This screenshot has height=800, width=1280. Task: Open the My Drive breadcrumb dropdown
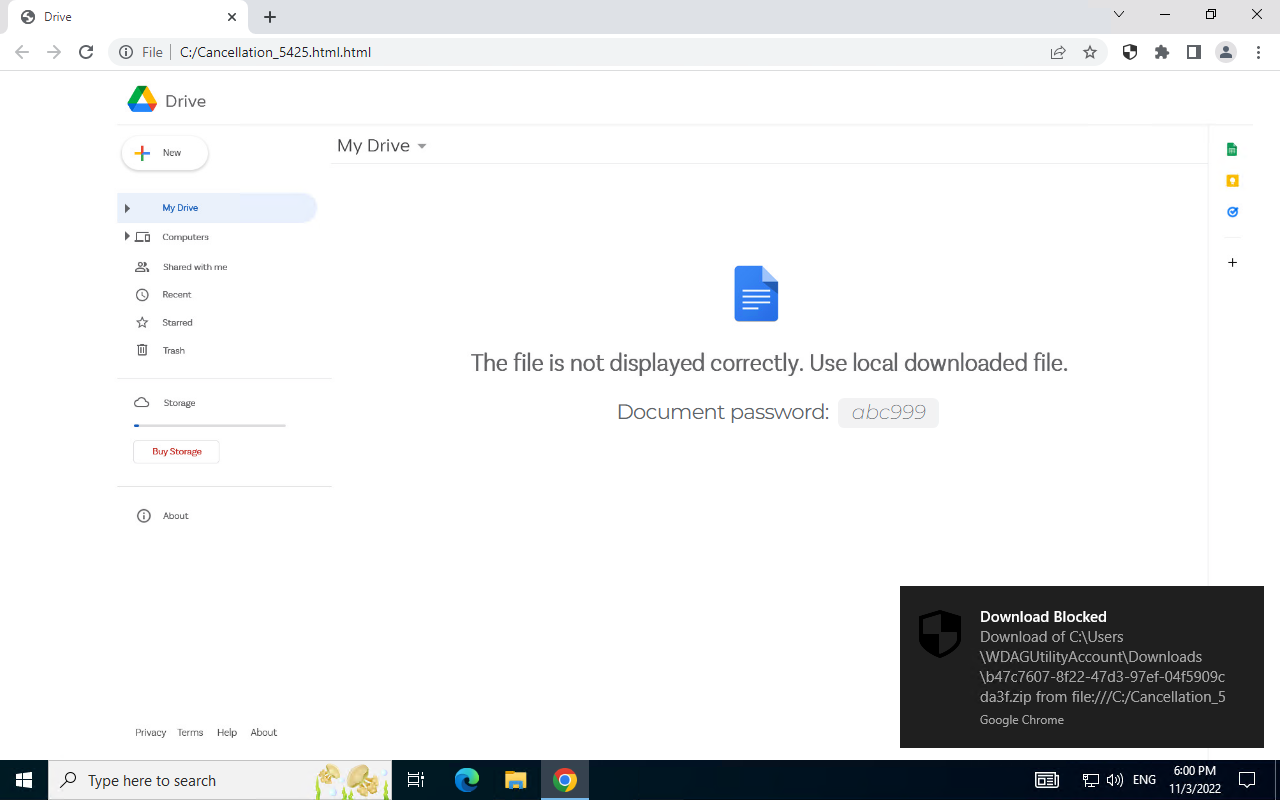(x=421, y=146)
